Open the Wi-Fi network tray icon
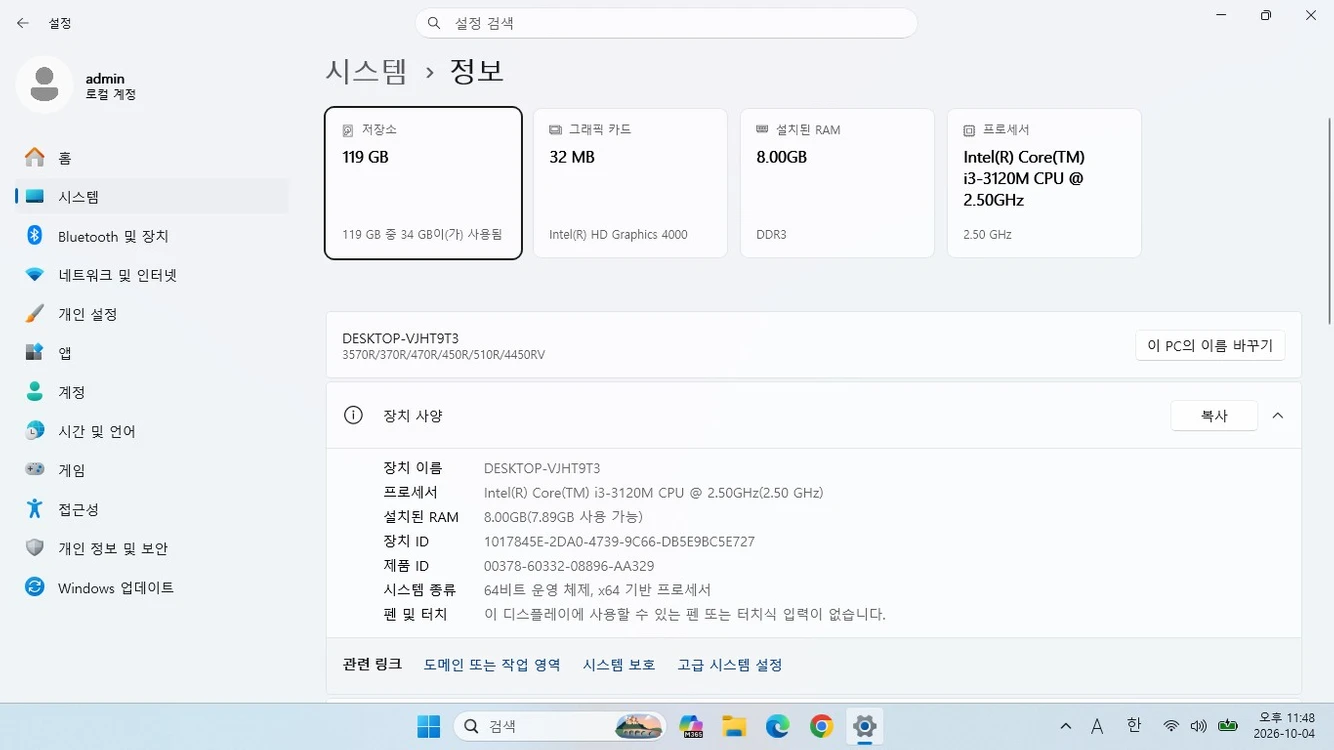The width and height of the screenshot is (1334, 750). 1171,726
